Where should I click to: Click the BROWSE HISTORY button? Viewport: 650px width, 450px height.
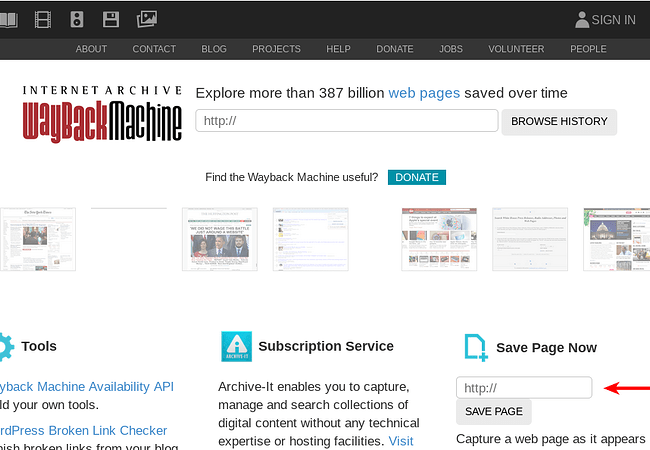pyautogui.click(x=559, y=121)
